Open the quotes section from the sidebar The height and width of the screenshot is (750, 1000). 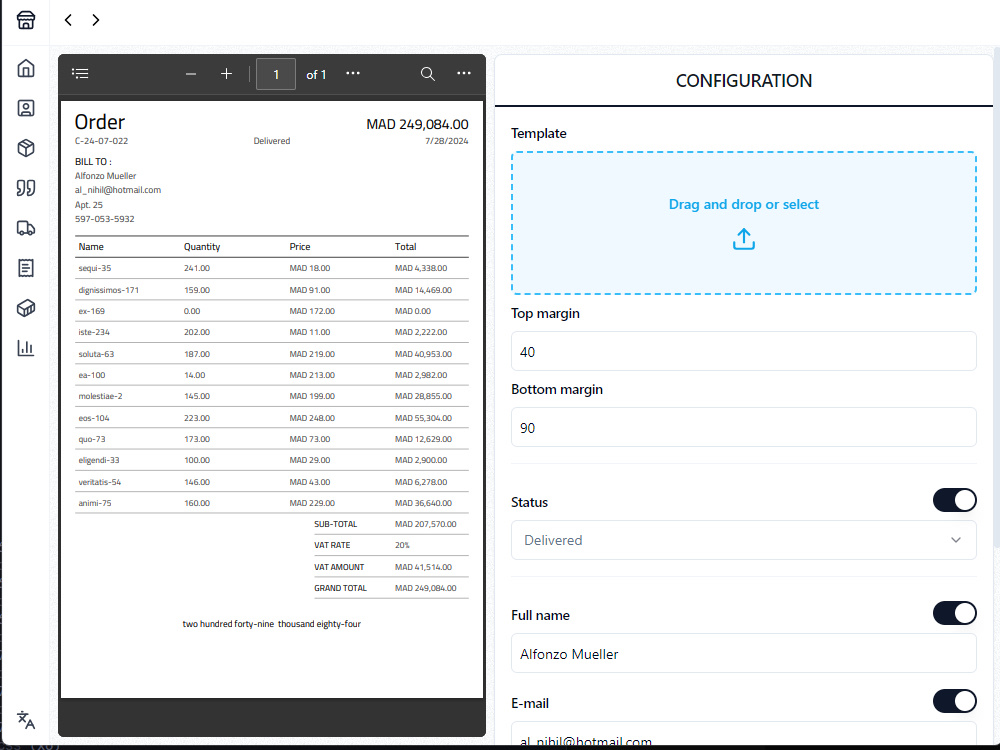(25, 188)
